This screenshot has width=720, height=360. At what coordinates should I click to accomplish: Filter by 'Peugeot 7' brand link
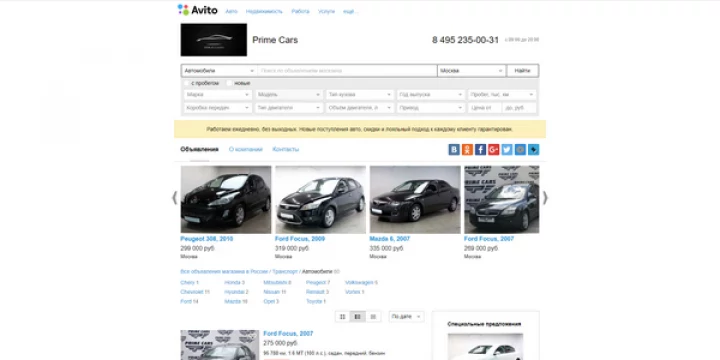click(318, 282)
